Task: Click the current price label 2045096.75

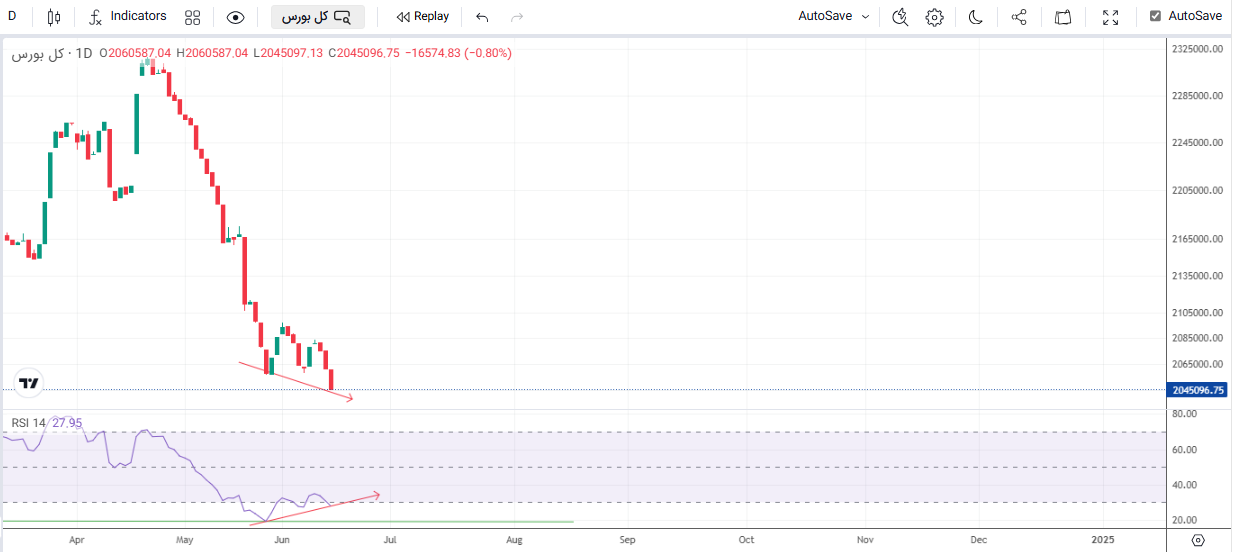Action: [1197, 390]
